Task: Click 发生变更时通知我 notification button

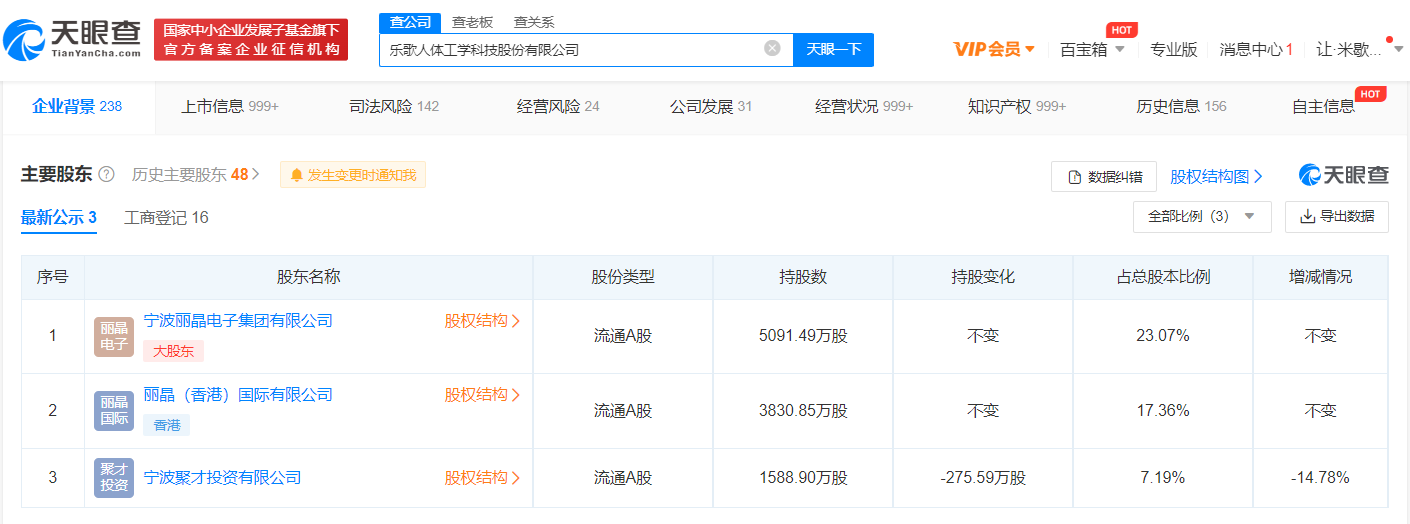Action: click(353, 175)
